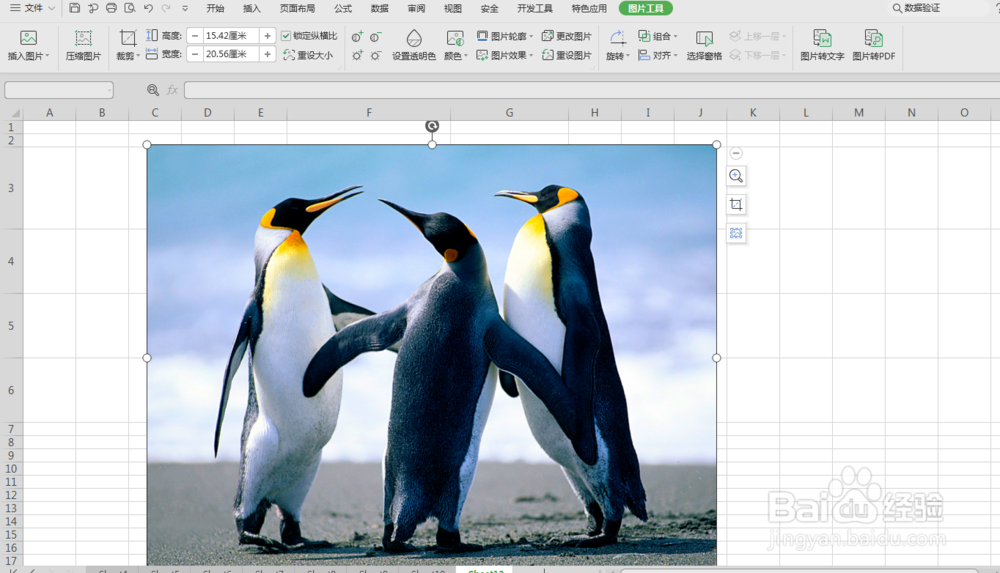Select the 图片工具 tab
The width and height of the screenshot is (1000, 573).
pyautogui.click(x=645, y=8)
